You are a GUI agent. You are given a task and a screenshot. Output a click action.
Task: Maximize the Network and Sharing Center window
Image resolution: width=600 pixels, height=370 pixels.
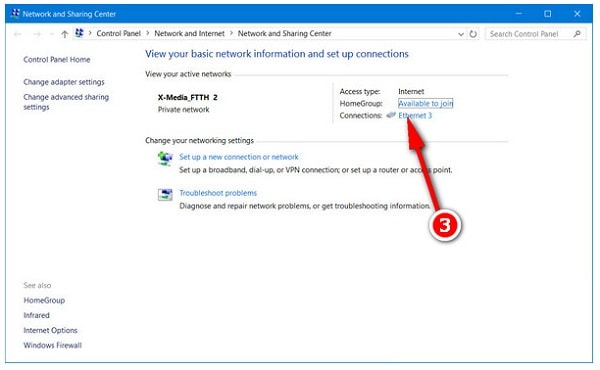(x=548, y=14)
